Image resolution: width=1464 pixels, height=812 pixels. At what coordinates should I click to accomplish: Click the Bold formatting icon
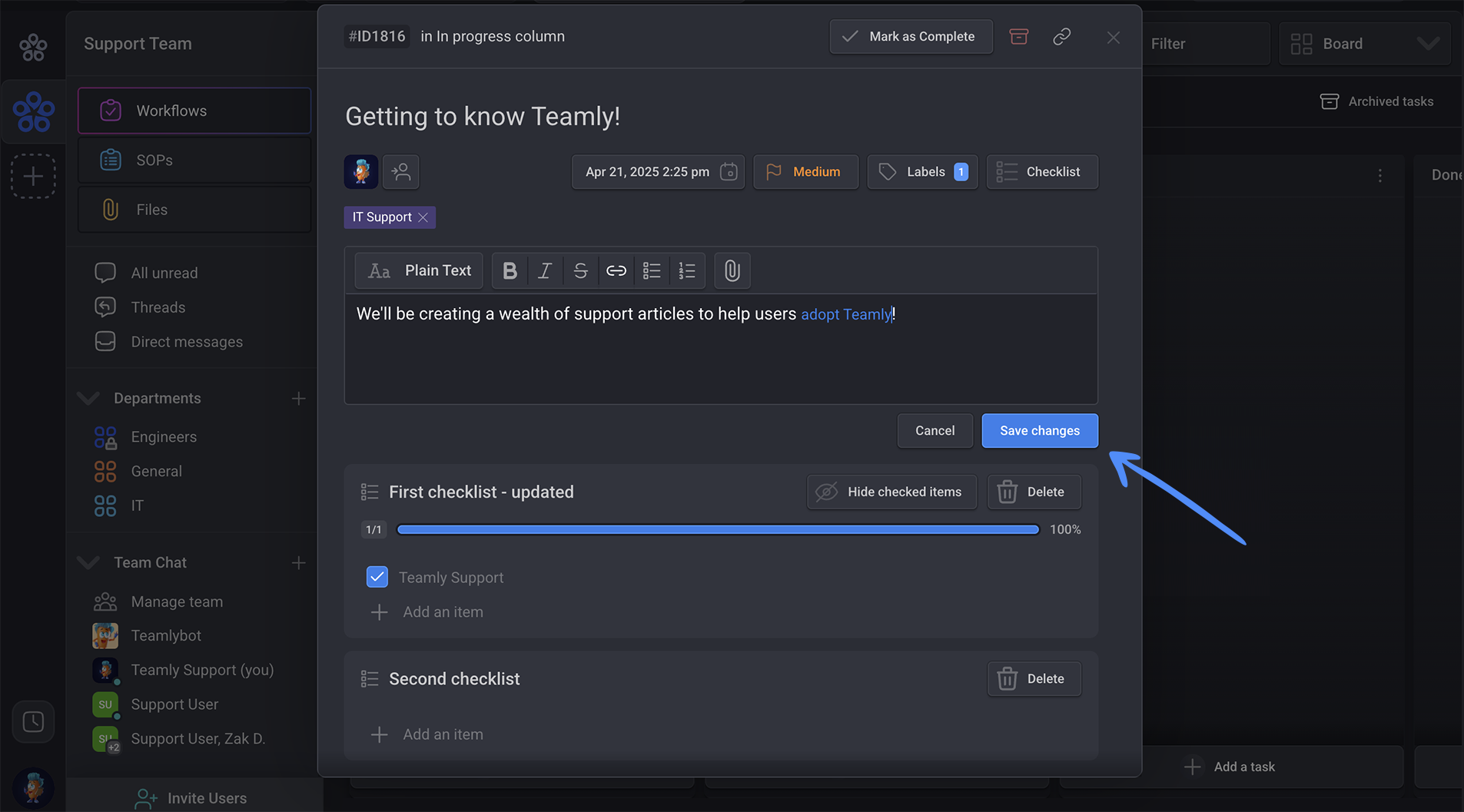[x=510, y=270]
